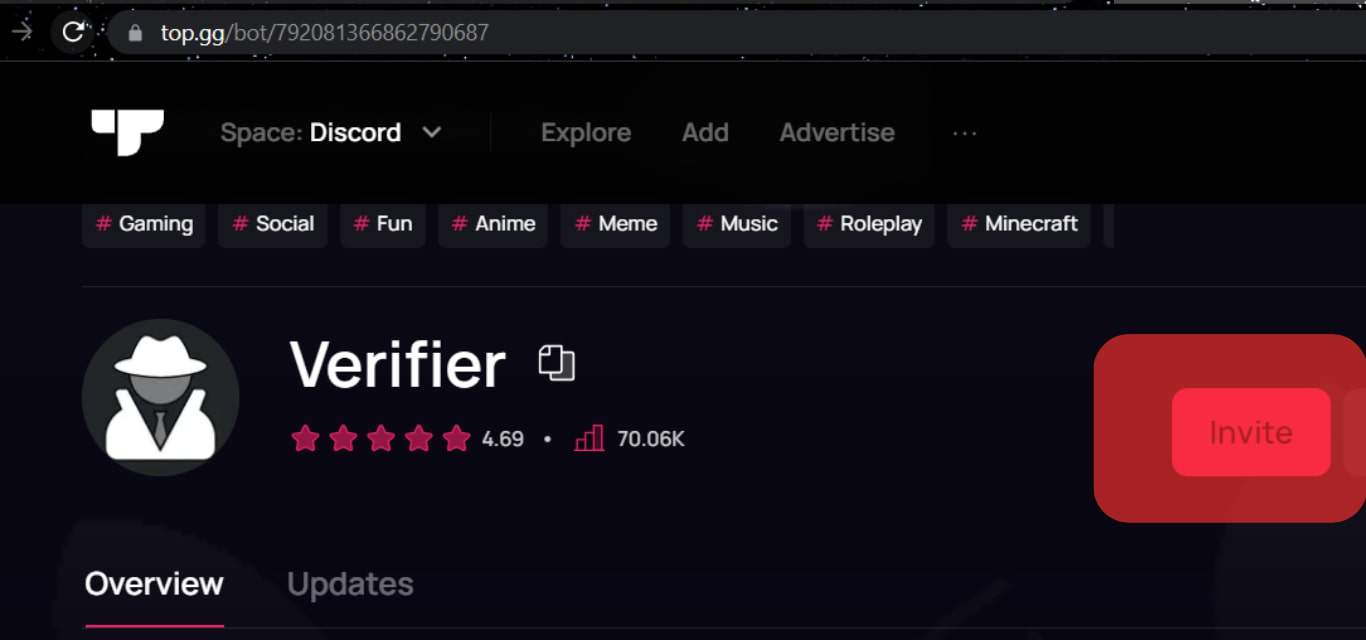Click the top.gg logo
This screenshot has height=640, width=1366.
tap(126, 131)
